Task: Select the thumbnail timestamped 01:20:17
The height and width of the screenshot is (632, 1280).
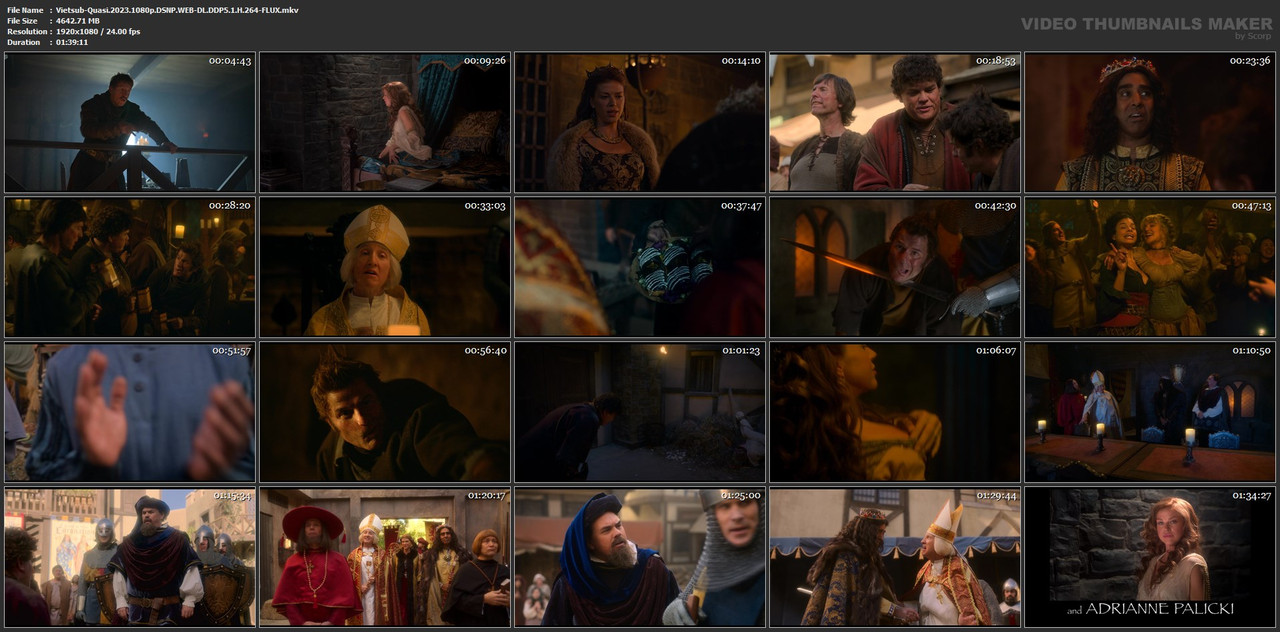Action: coord(385,557)
